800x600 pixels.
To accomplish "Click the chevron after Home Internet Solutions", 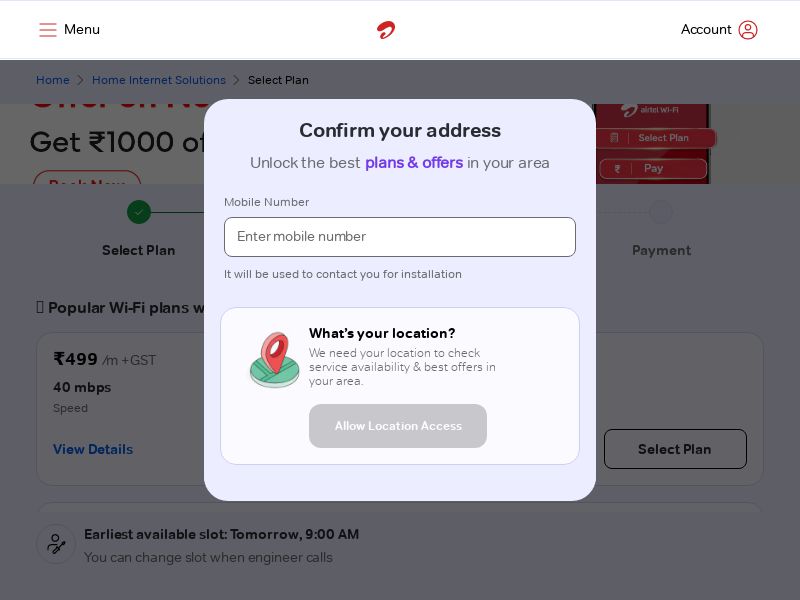I will pos(236,80).
